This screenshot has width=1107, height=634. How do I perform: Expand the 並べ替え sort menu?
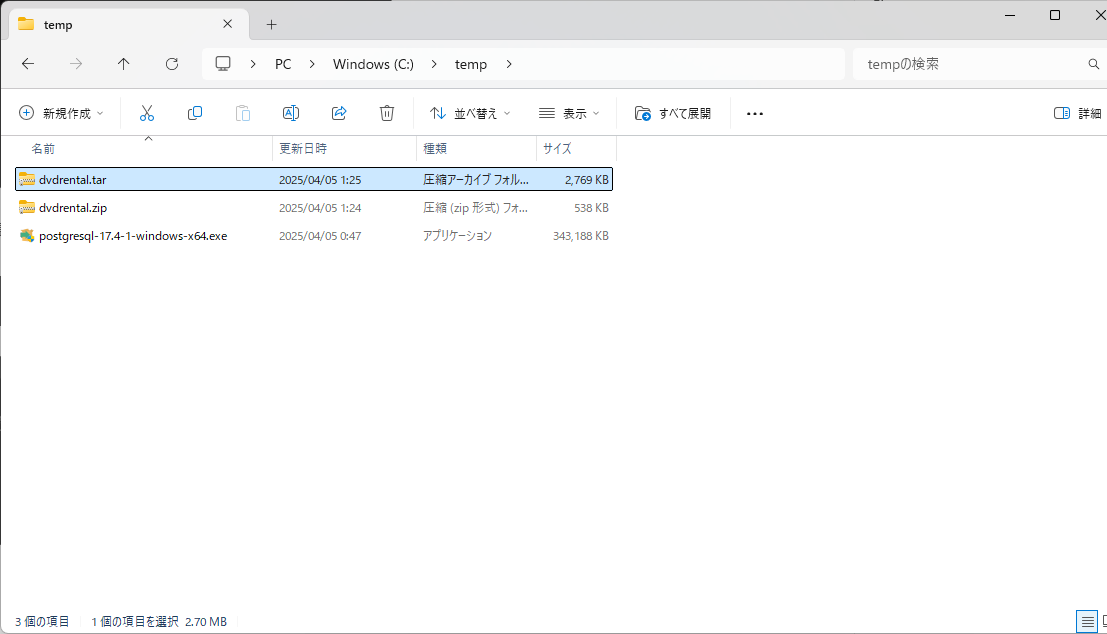(x=470, y=113)
